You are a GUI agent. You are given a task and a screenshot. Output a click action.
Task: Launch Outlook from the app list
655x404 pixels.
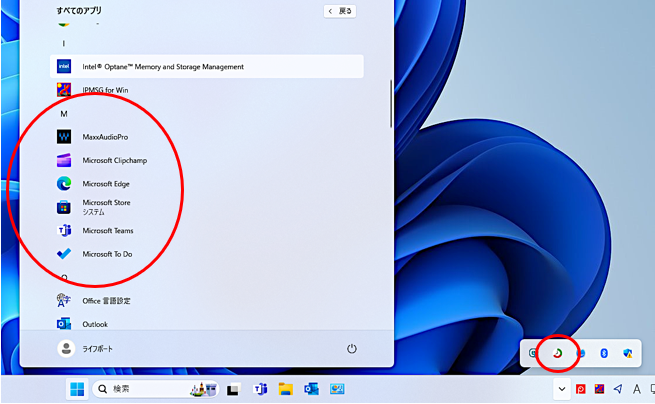coord(207,324)
